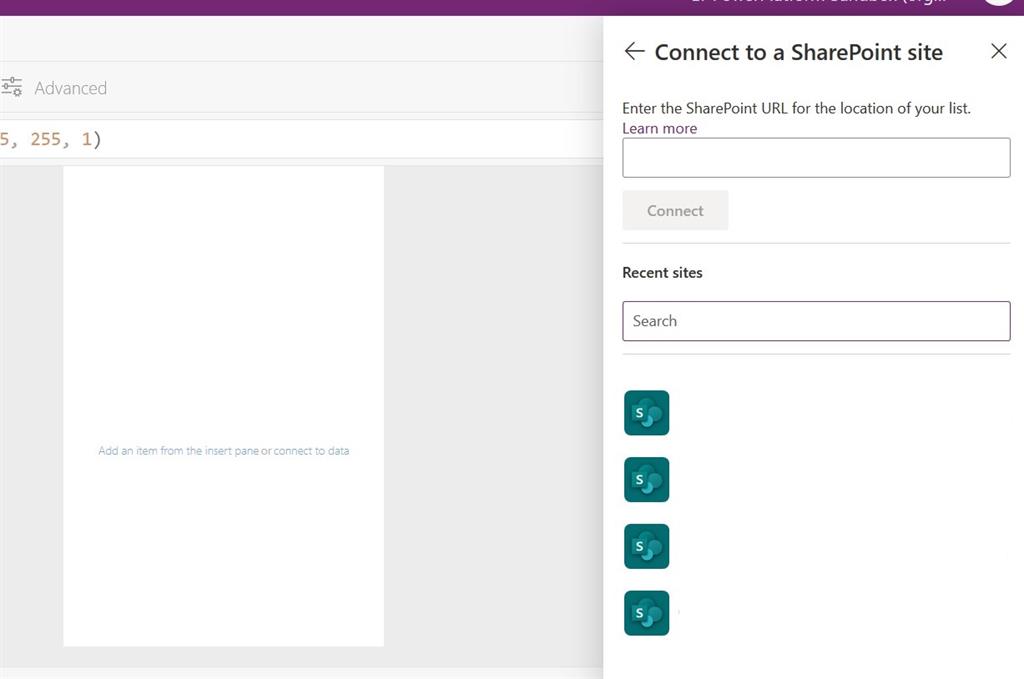
Task: Open Advanced settings via the sliders icon
Action: [x=12, y=87]
